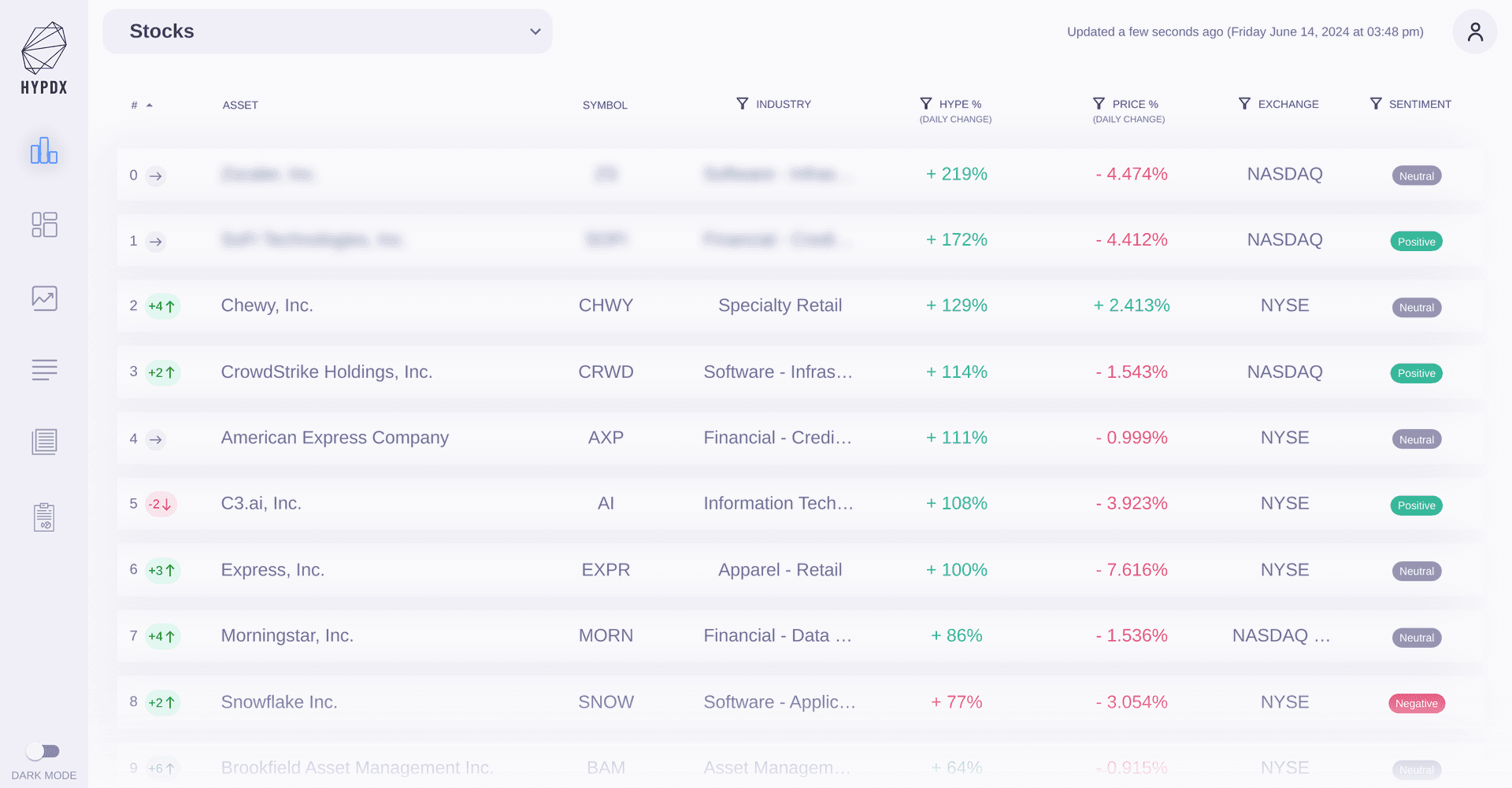Open CrowdStrike Holdings, Inc. asset
Image resolution: width=1512 pixels, height=788 pixels.
[x=327, y=372]
